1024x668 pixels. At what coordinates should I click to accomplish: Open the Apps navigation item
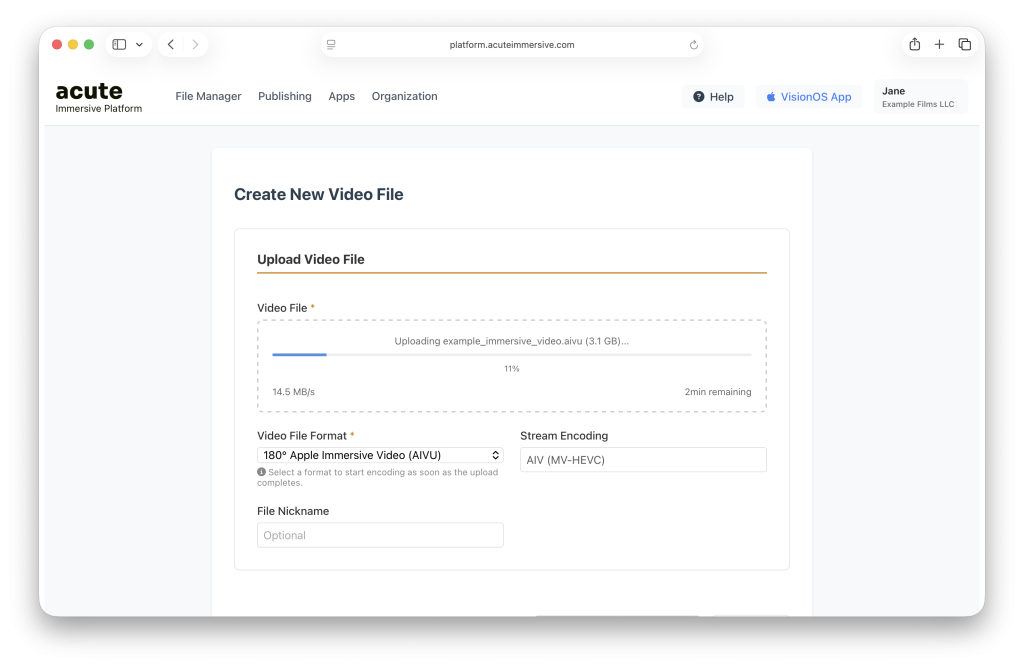341,97
